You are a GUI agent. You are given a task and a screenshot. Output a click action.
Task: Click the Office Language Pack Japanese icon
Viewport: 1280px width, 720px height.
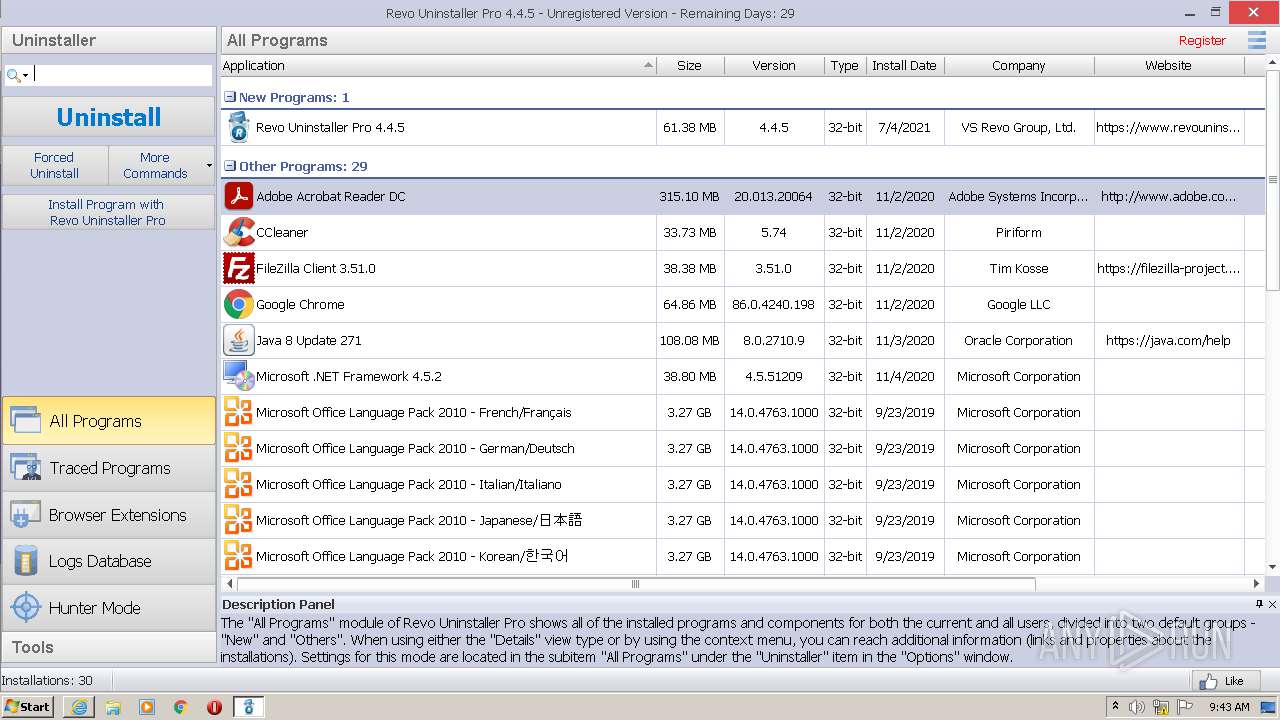[238, 520]
